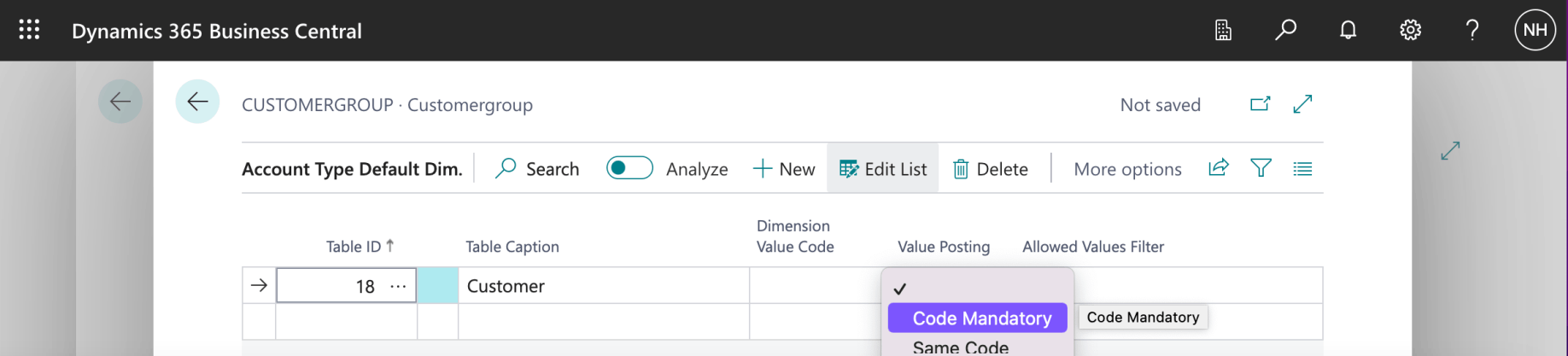1568x356 pixels.
Task: Open the Table ID lookup ellipsis
Action: pyautogui.click(x=398, y=286)
